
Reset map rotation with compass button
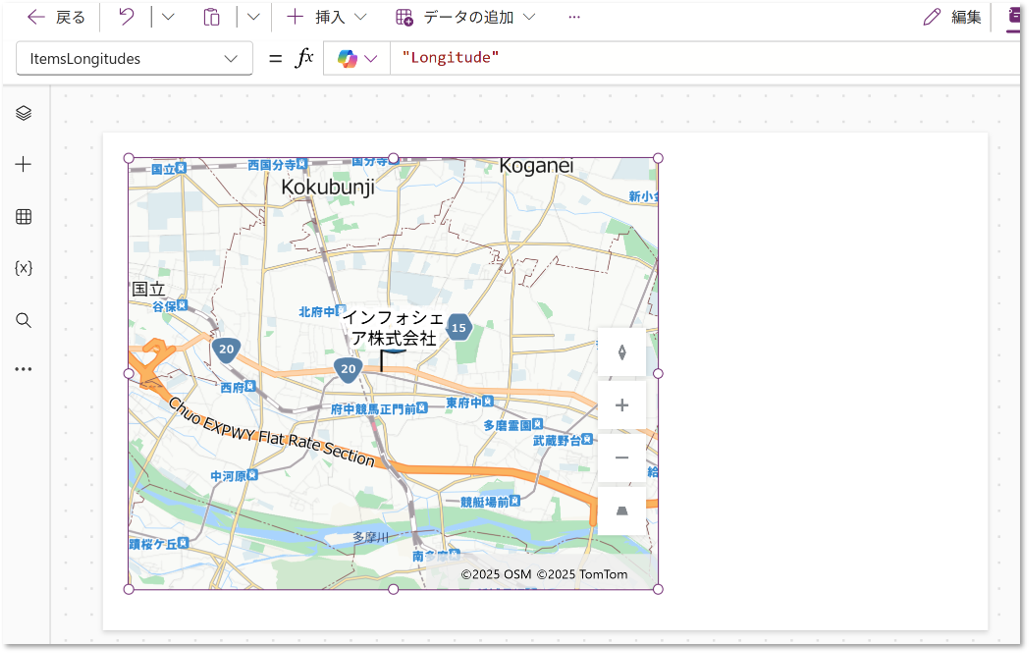622,352
